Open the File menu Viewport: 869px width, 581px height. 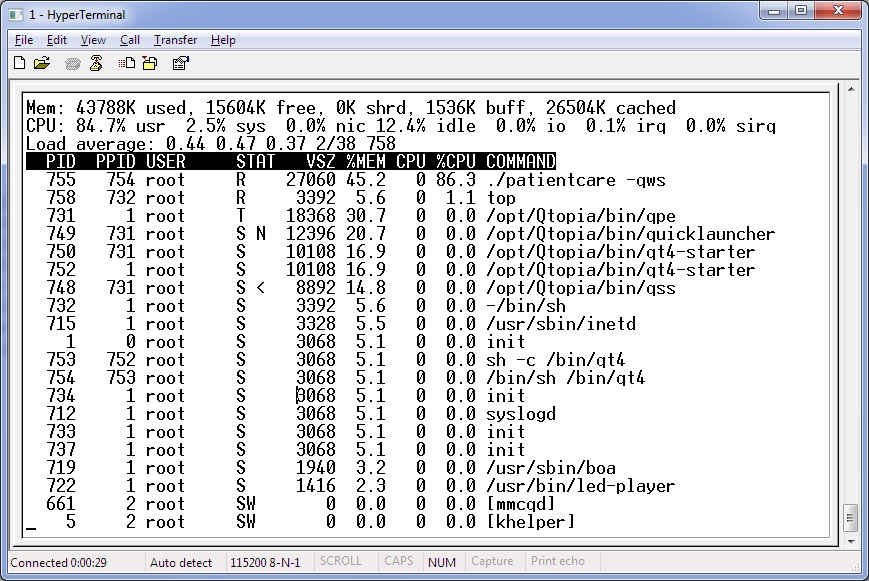click(x=24, y=40)
